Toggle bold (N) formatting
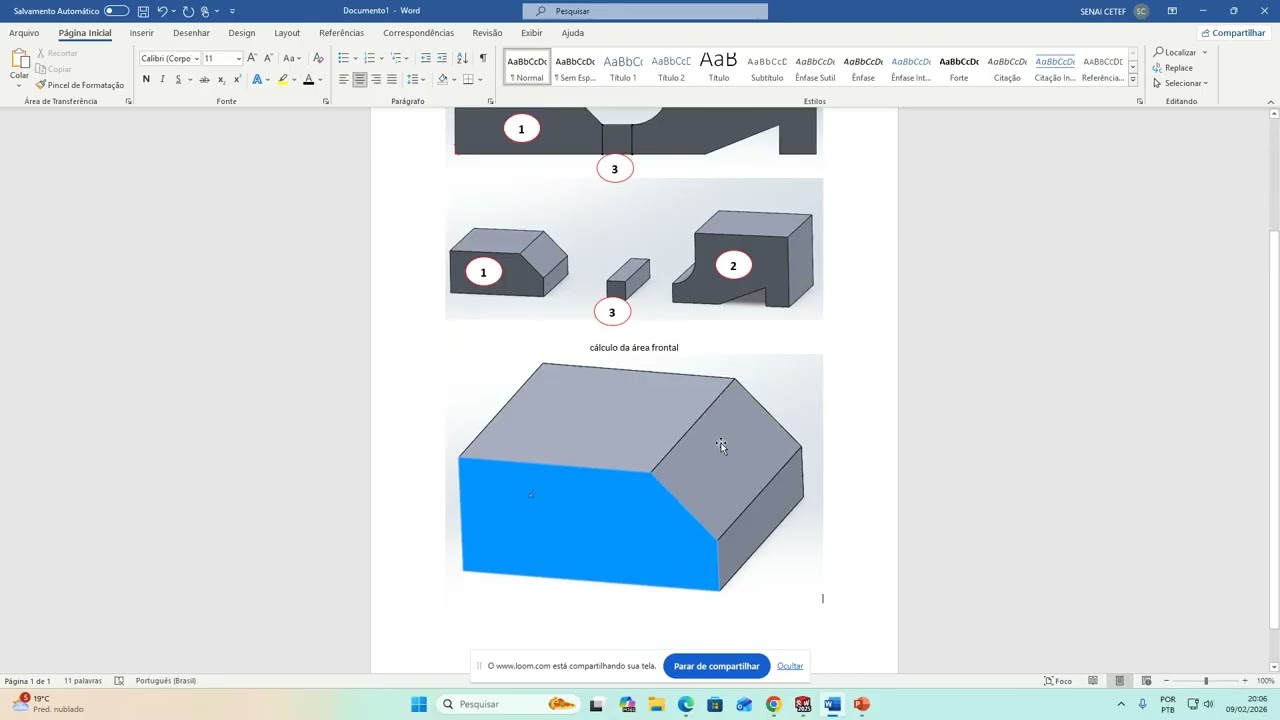 [146, 79]
